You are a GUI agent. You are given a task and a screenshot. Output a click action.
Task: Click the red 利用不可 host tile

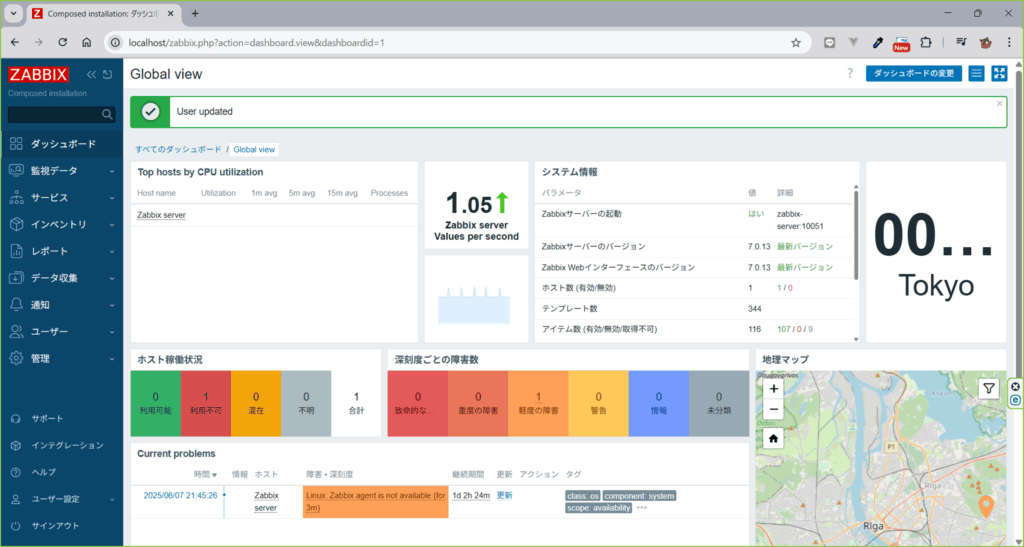(206, 403)
